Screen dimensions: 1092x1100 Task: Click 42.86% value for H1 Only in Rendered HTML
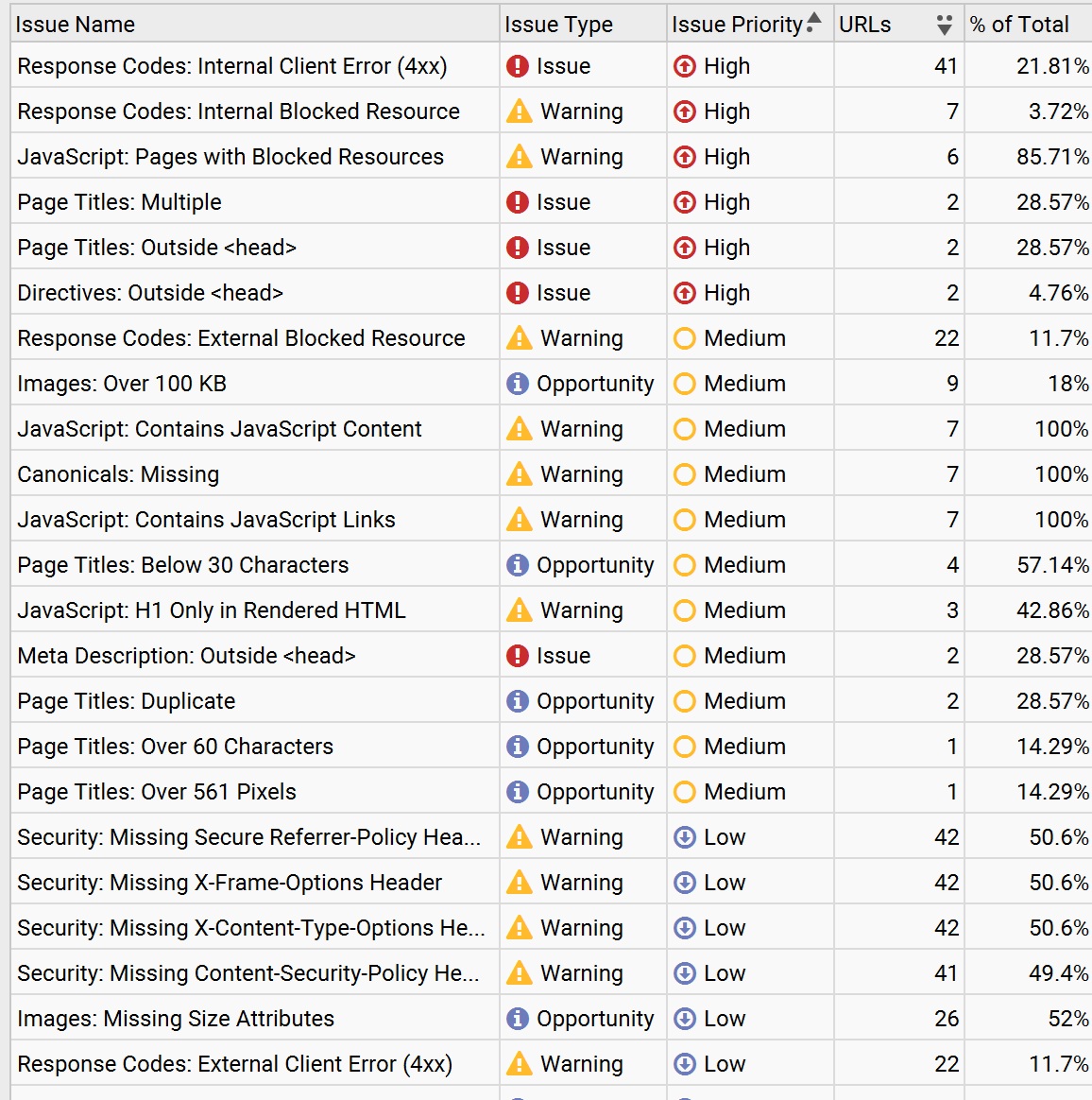(1052, 610)
